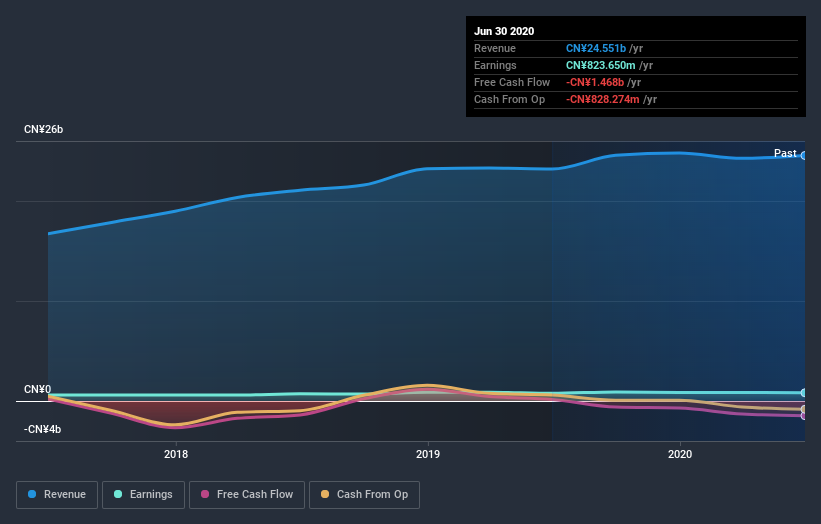Viewport: 821px width, 524px height.
Task: Click the Earnings label in tooltip
Action: pos(495,65)
